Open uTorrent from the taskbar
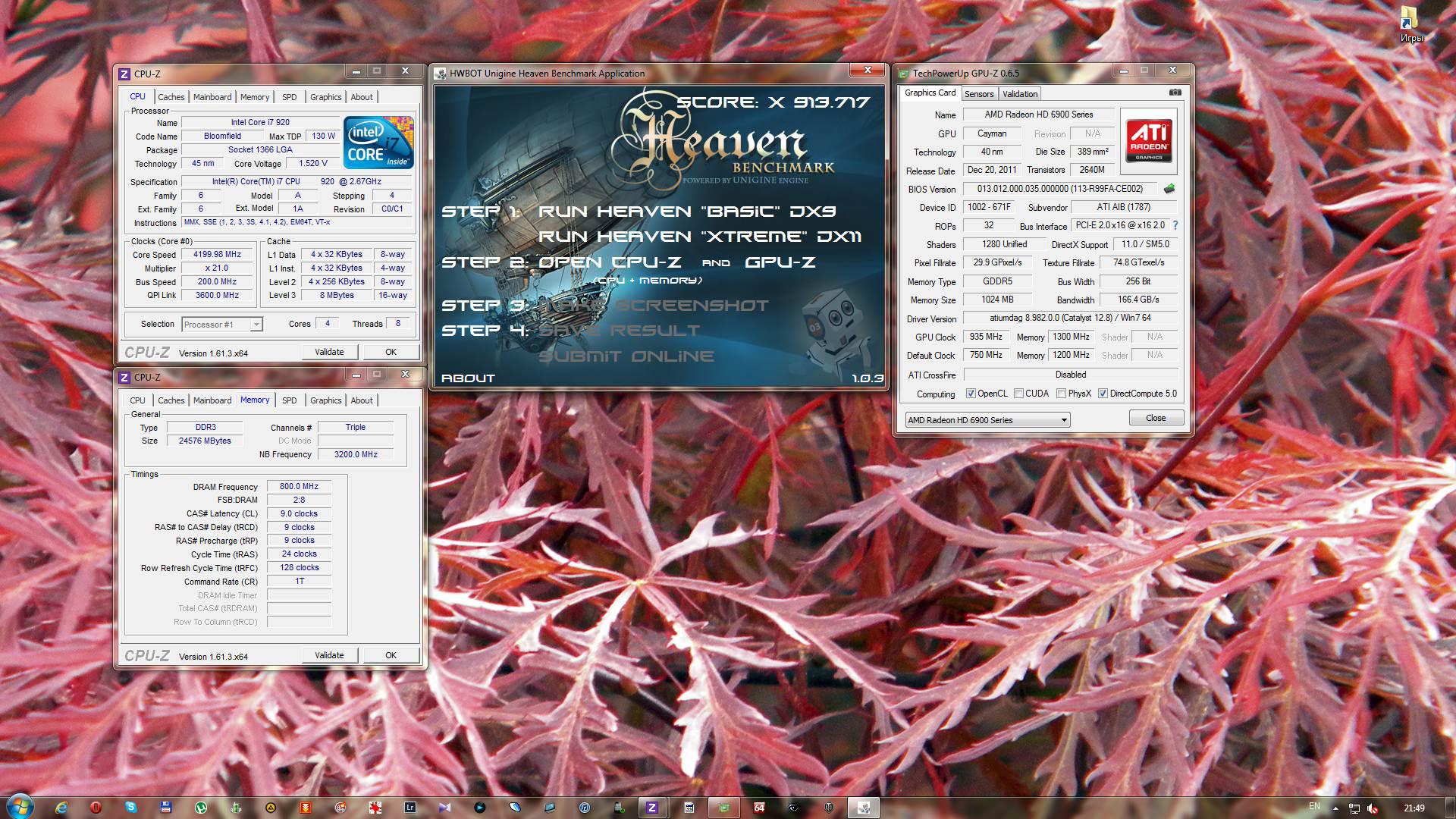The width and height of the screenshot is (1456, 819). [x=201, y=808]
